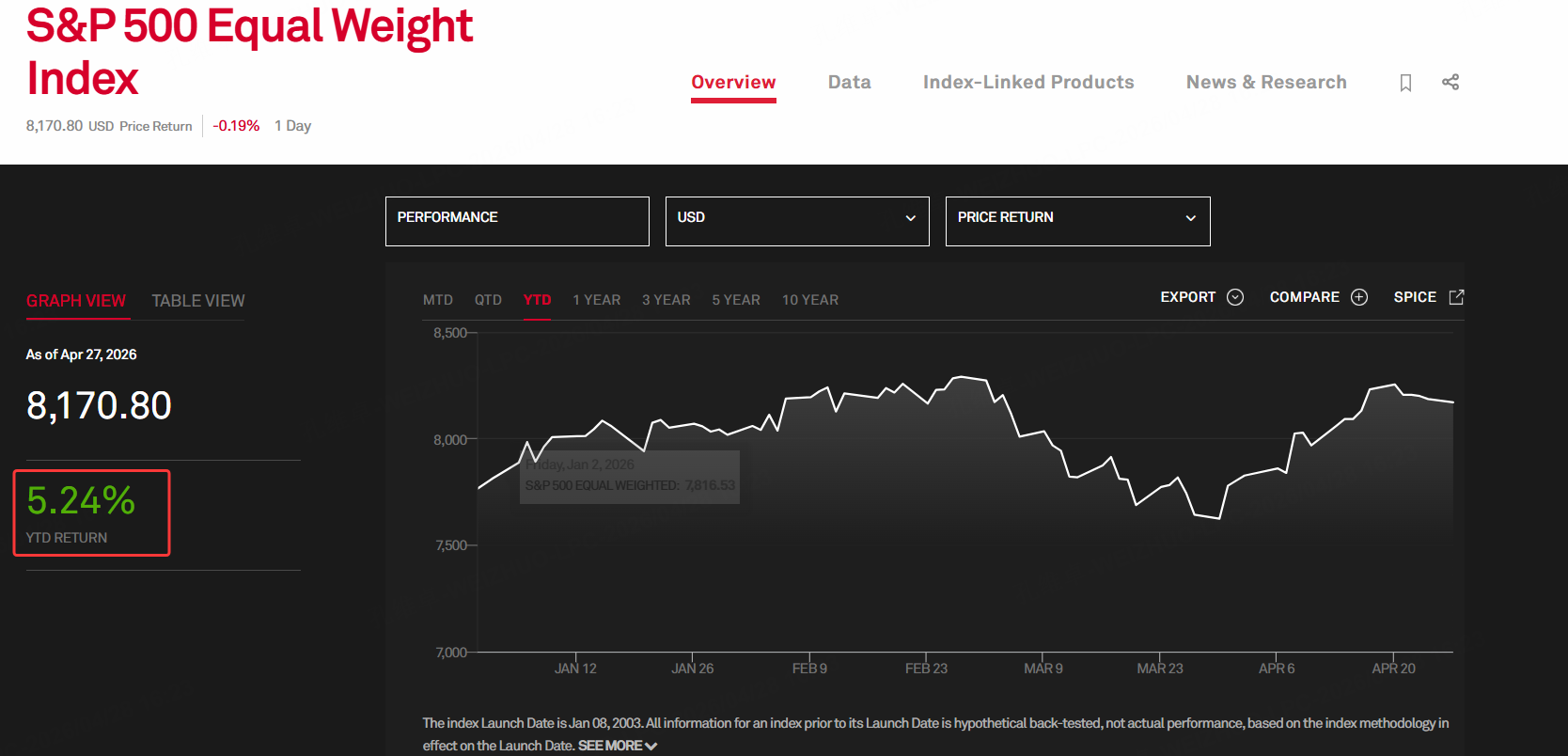This screenshot has width=1568, height=756.
Task: Open the share icon menu
Action: 1450,82
